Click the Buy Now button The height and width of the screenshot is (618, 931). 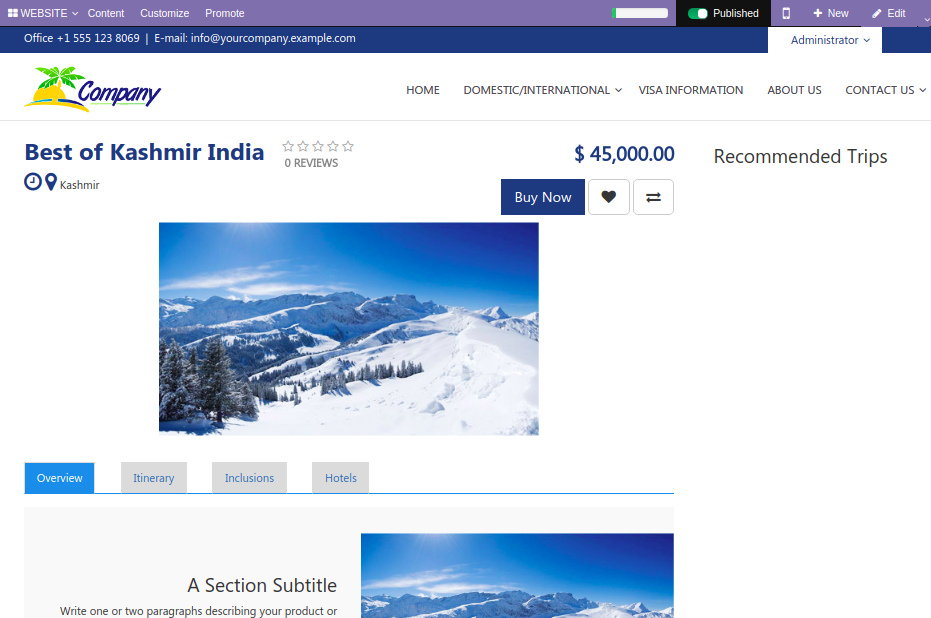point(543,197)
